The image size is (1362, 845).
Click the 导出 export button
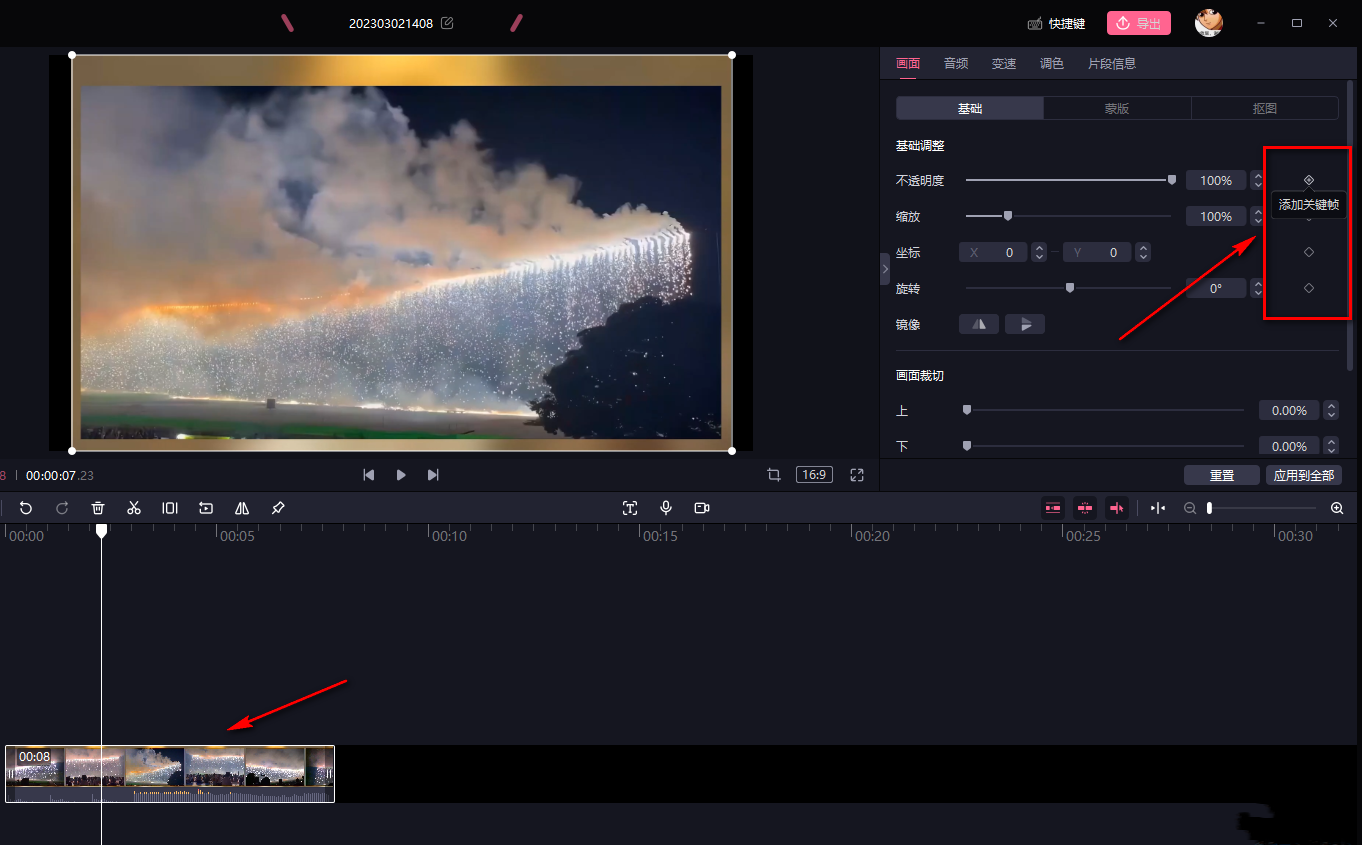[x=1138, y=23]
